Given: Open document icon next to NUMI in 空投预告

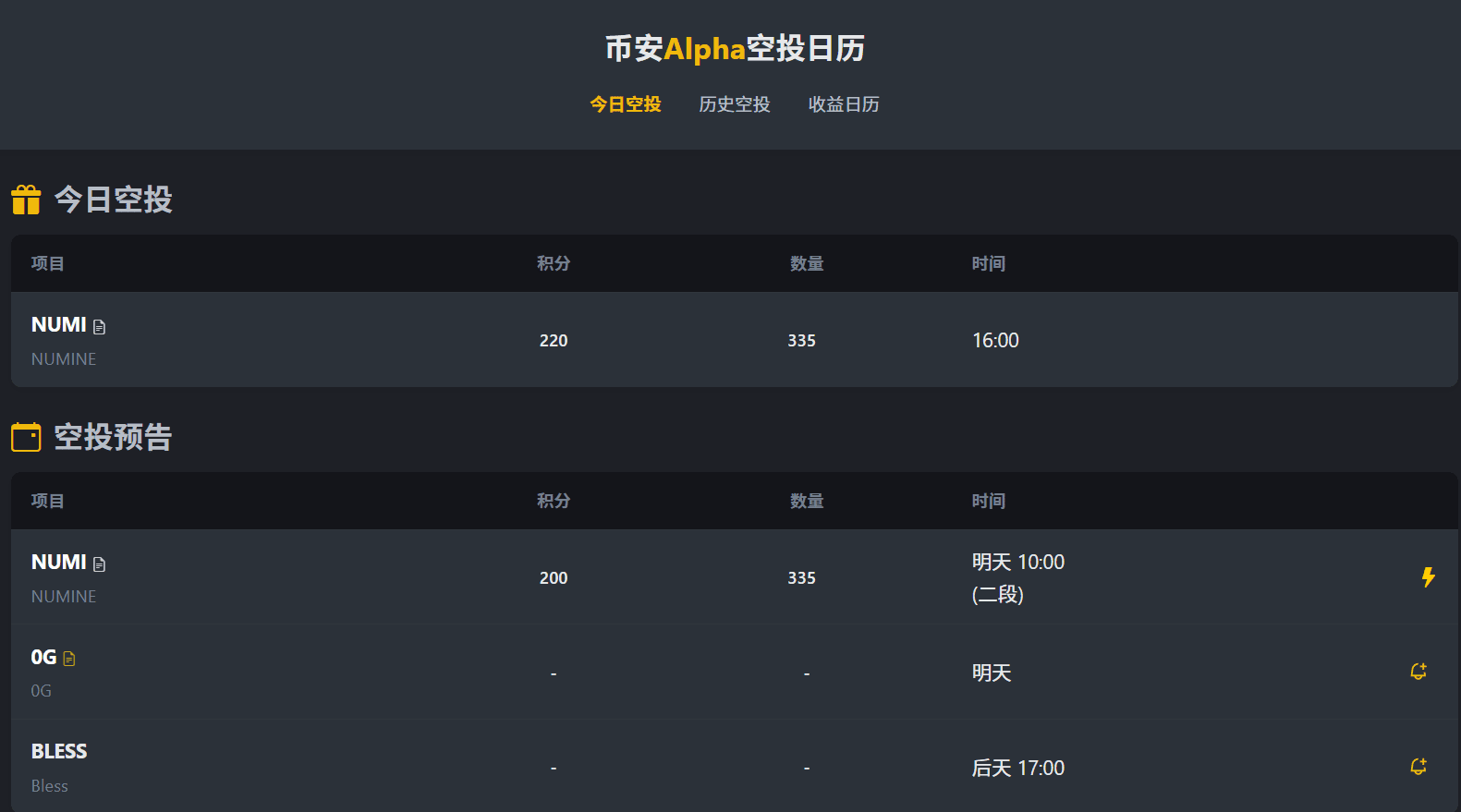Looking at the screenshot, I should (100, 564).
